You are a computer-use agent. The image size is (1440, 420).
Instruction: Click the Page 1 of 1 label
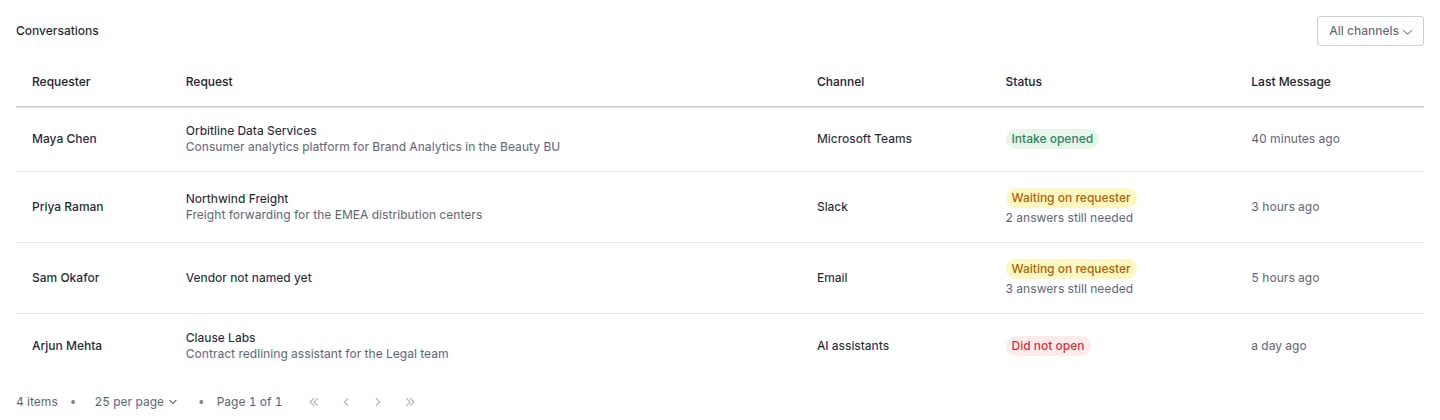tap(249, 402)
